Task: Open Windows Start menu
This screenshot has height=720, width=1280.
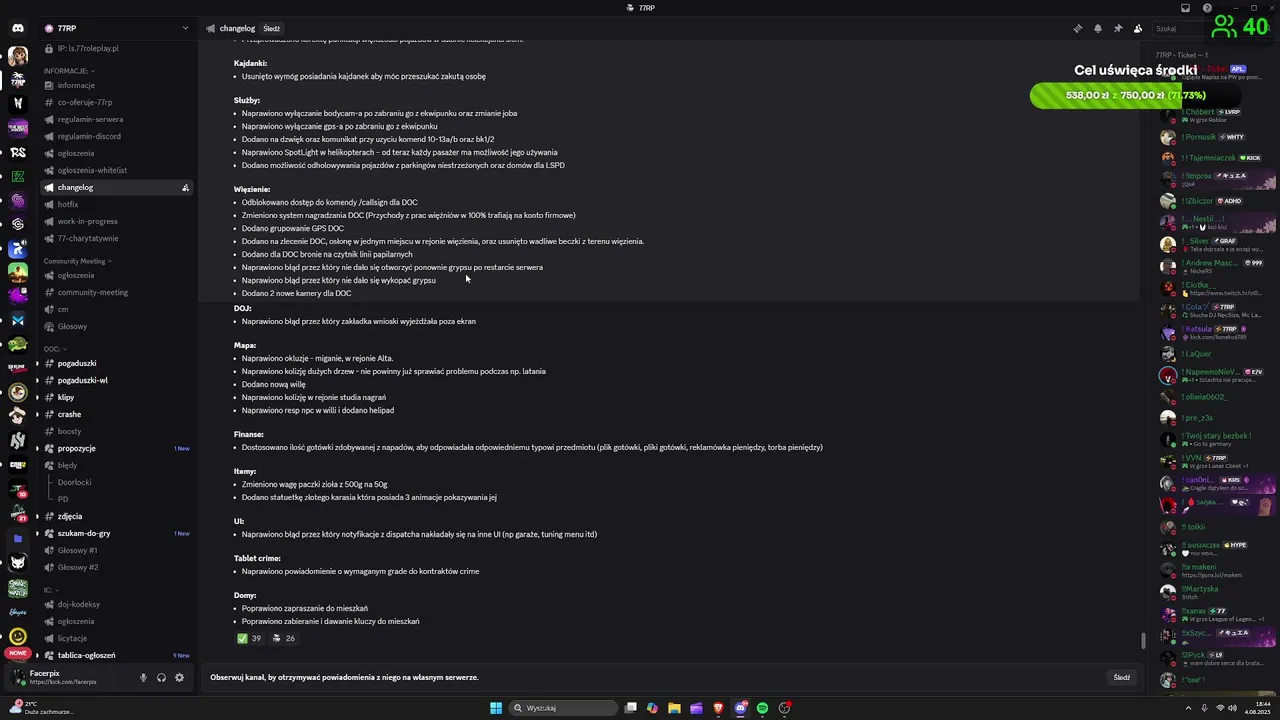Action: coord(496,708)
